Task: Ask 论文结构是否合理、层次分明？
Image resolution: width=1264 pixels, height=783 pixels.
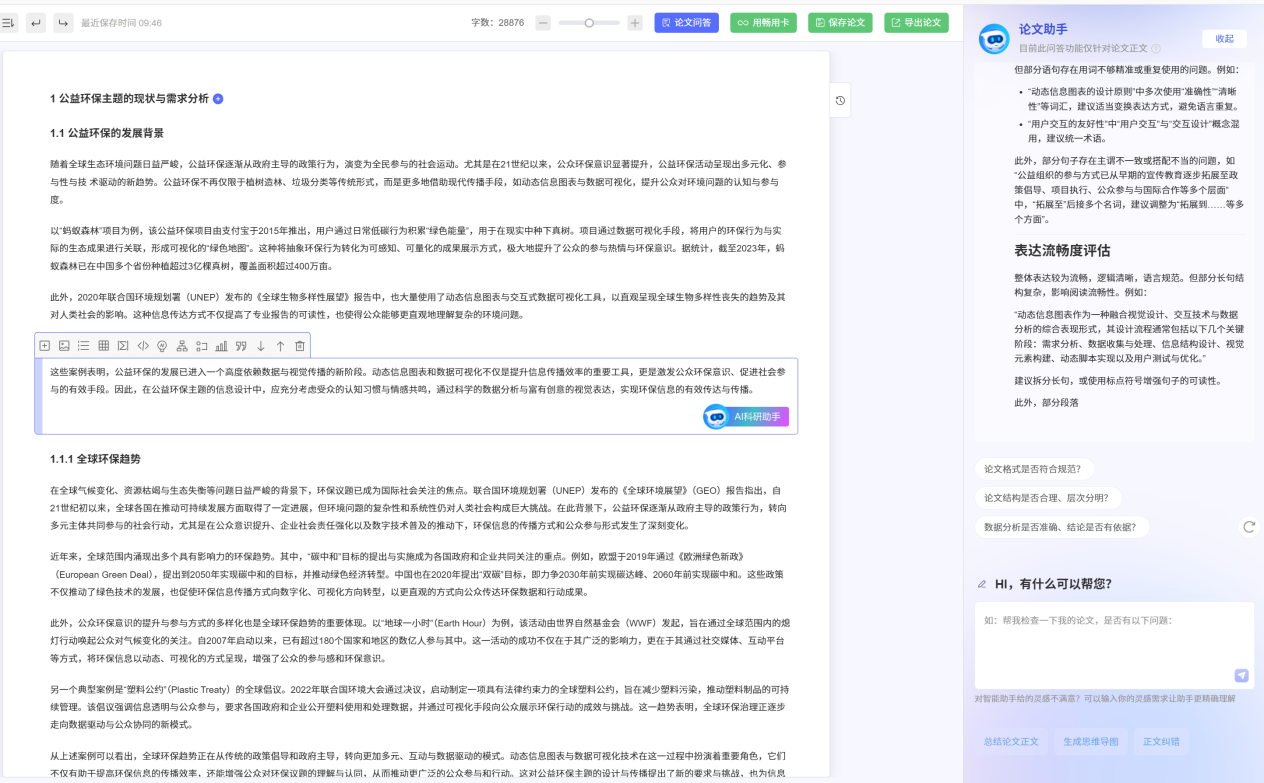Action: click(x=1049, y=498)
